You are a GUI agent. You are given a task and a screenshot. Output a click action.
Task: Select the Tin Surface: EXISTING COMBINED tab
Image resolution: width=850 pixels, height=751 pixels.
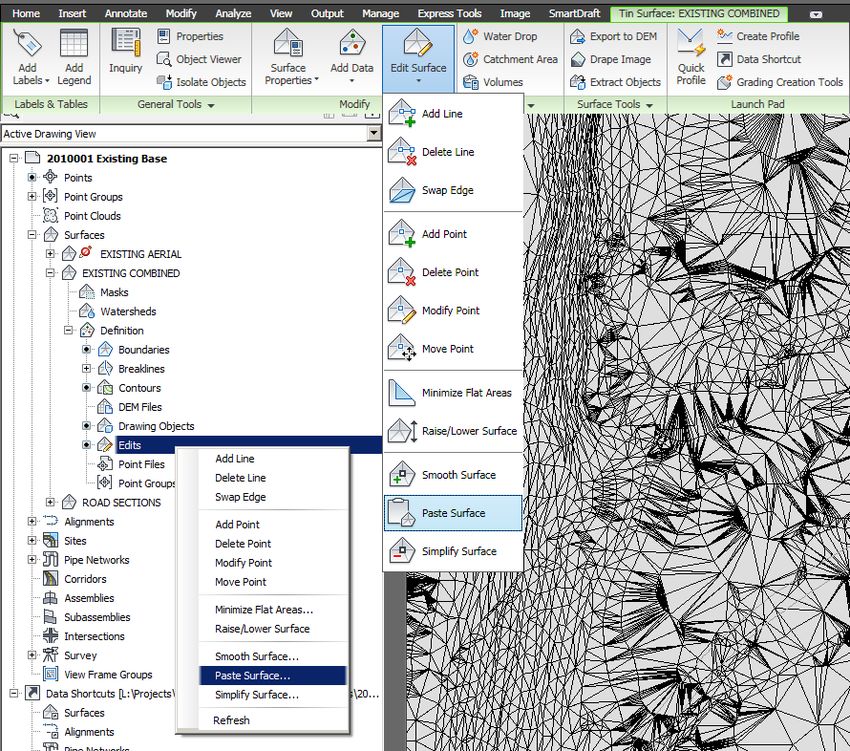pos(699,13)
